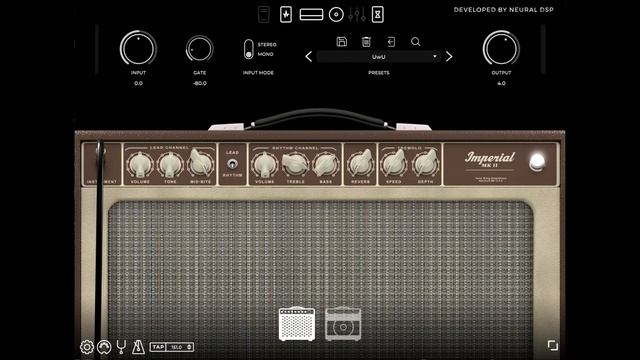Click the Developed by Neural DSP text
This screenshot has height=360, width=640.
click(504, 10)
